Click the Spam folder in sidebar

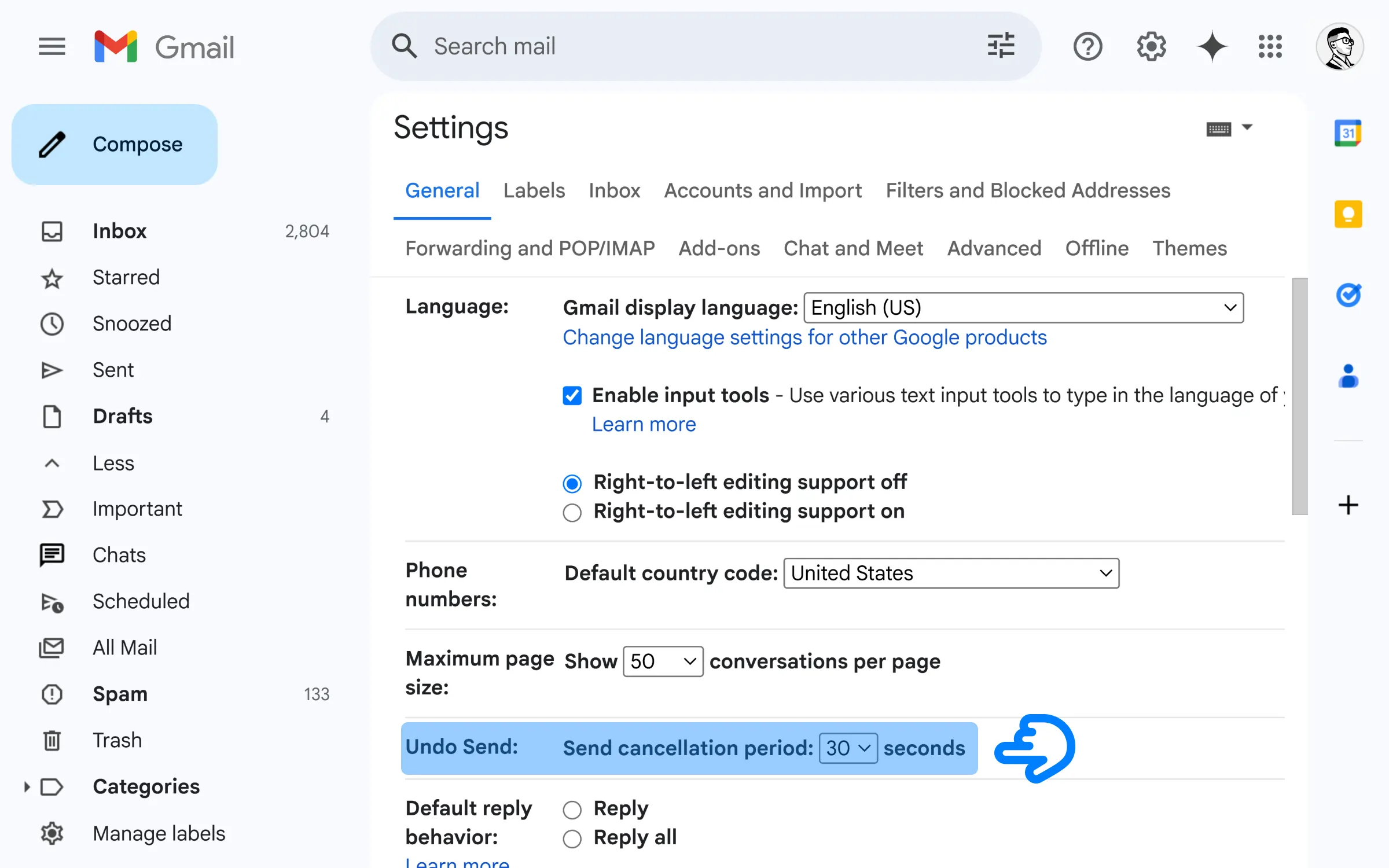(120, 693)
